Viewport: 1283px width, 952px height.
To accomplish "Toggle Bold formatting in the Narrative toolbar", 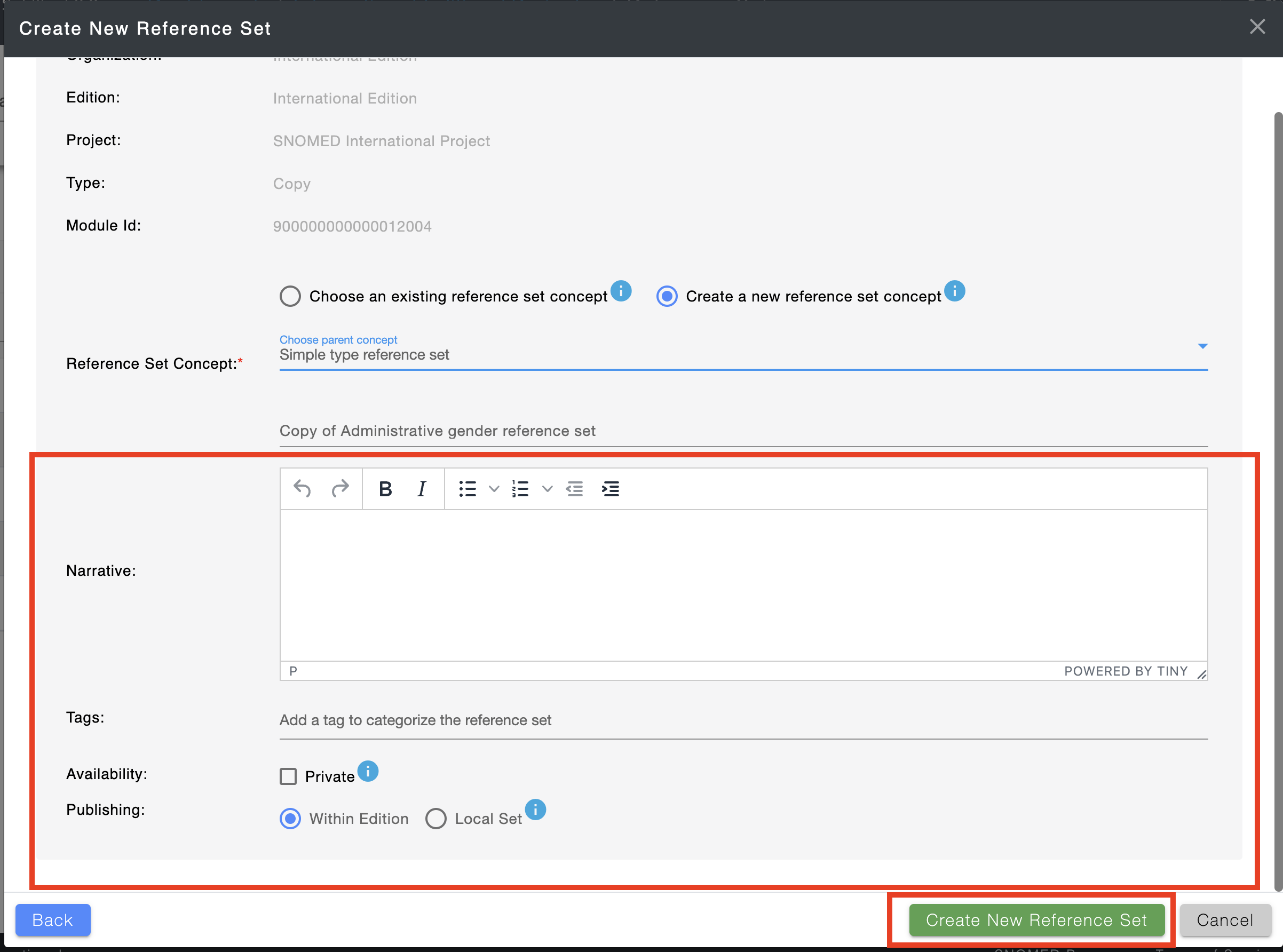I will point(385,489).
